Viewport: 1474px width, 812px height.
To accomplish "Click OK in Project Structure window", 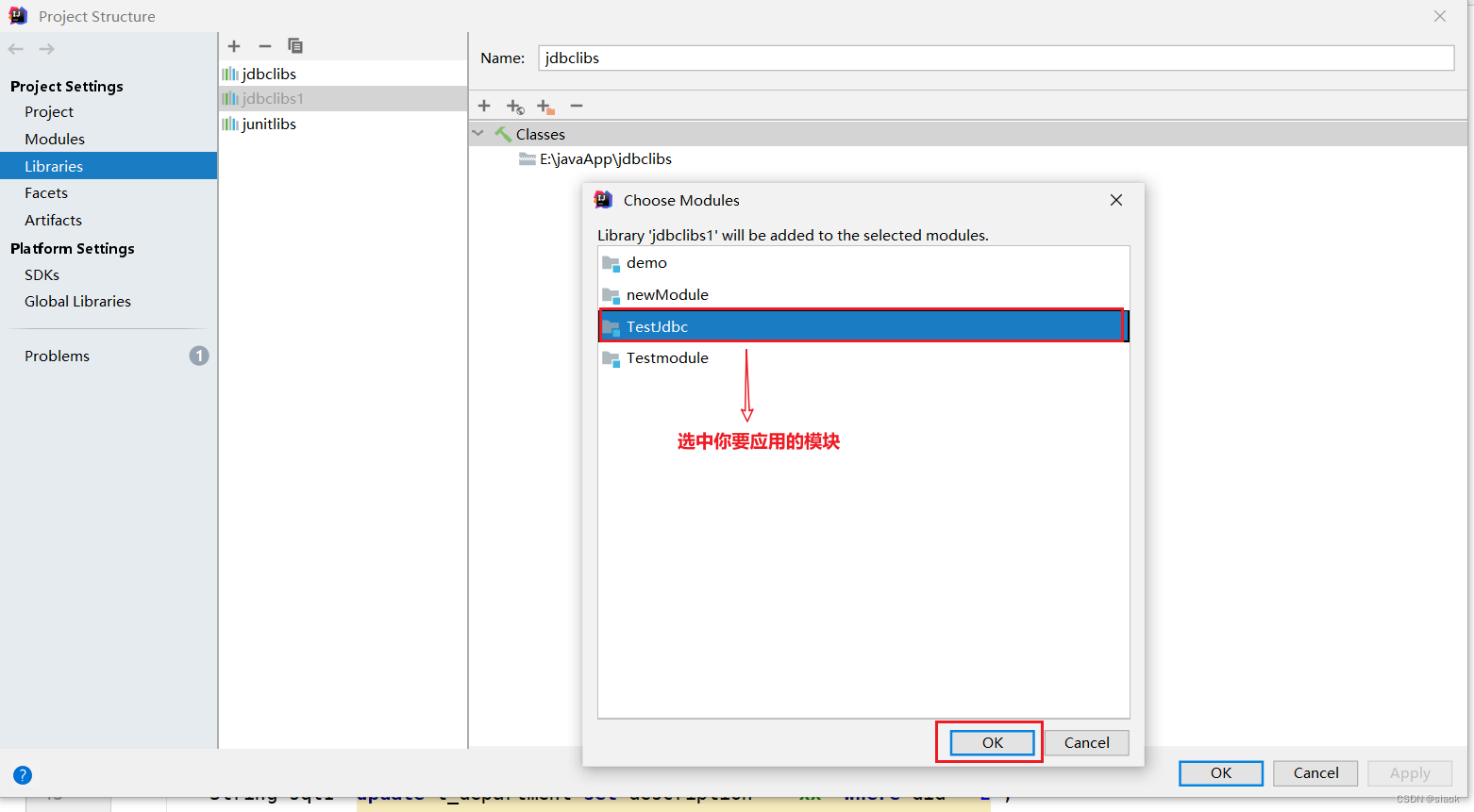I will tap(1221, 773).
